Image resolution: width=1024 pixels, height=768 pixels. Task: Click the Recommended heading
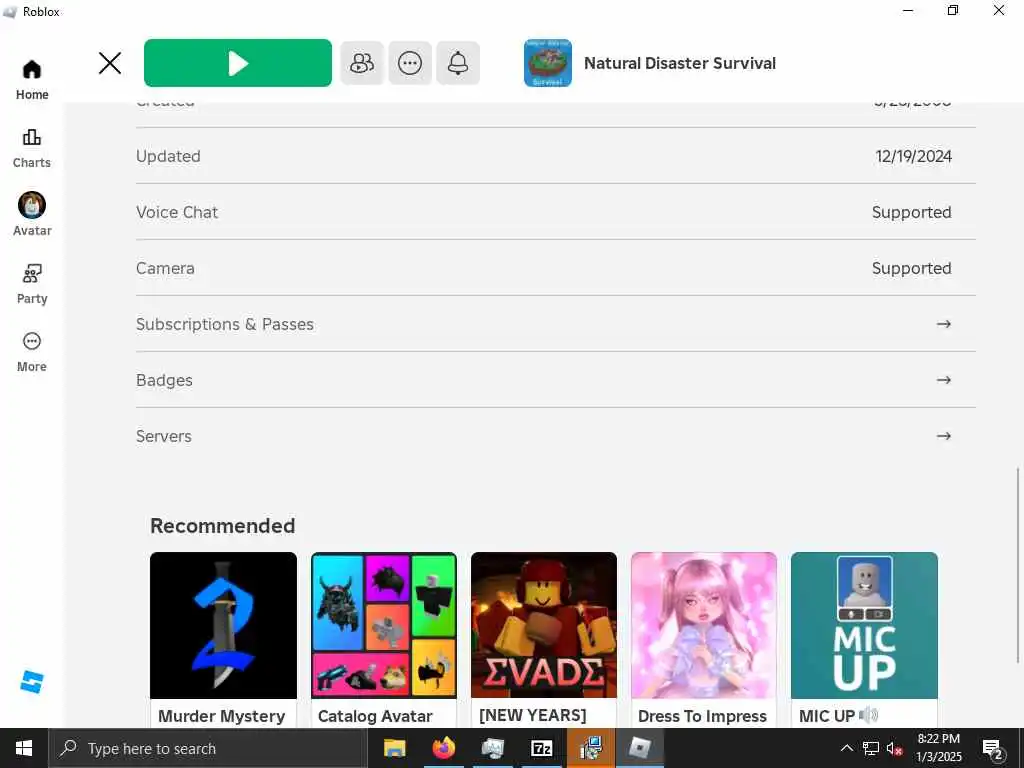point(223,526)
